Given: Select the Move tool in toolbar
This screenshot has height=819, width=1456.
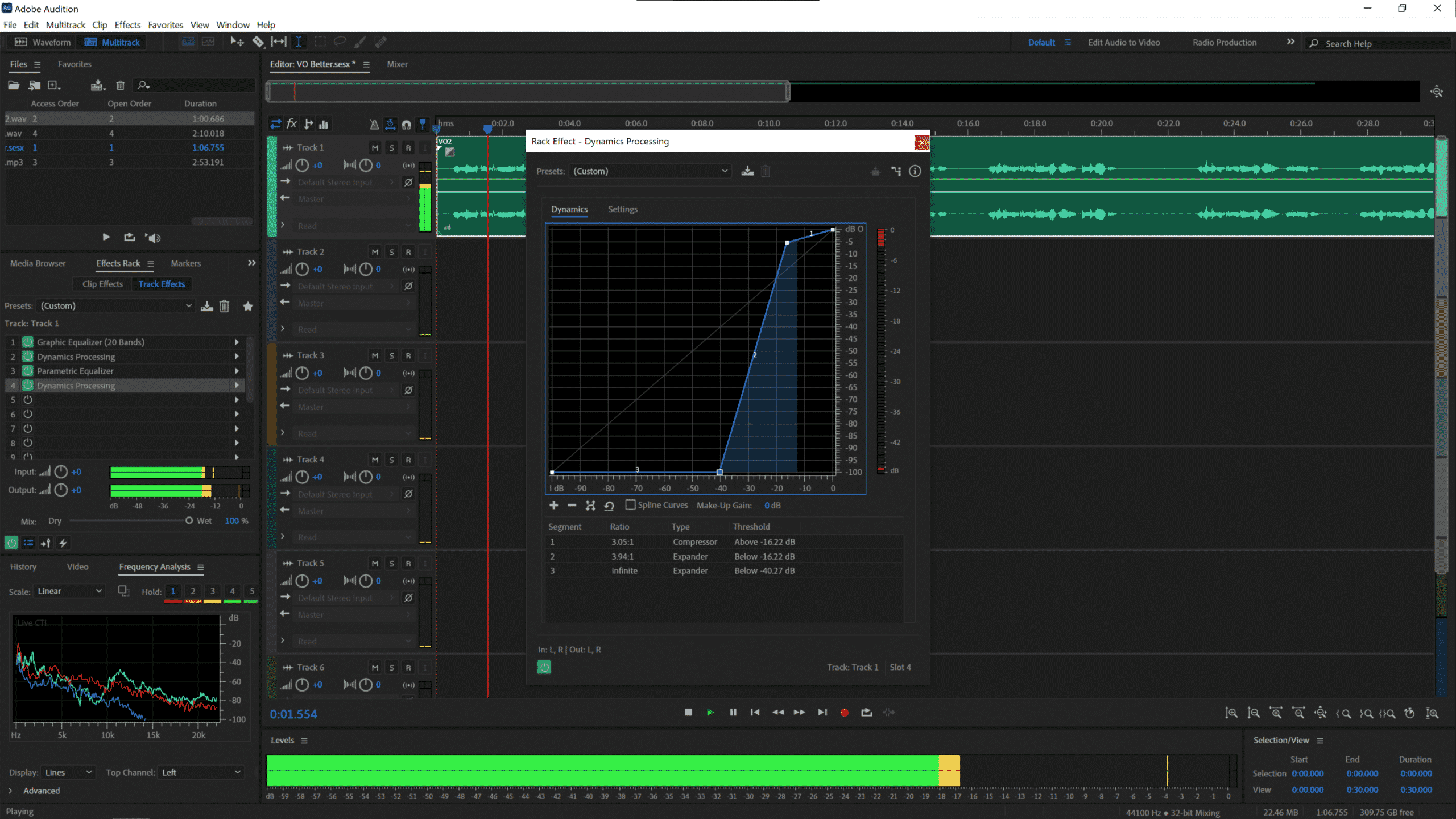Looking at the screenshot, I should [x=237, y=42].
